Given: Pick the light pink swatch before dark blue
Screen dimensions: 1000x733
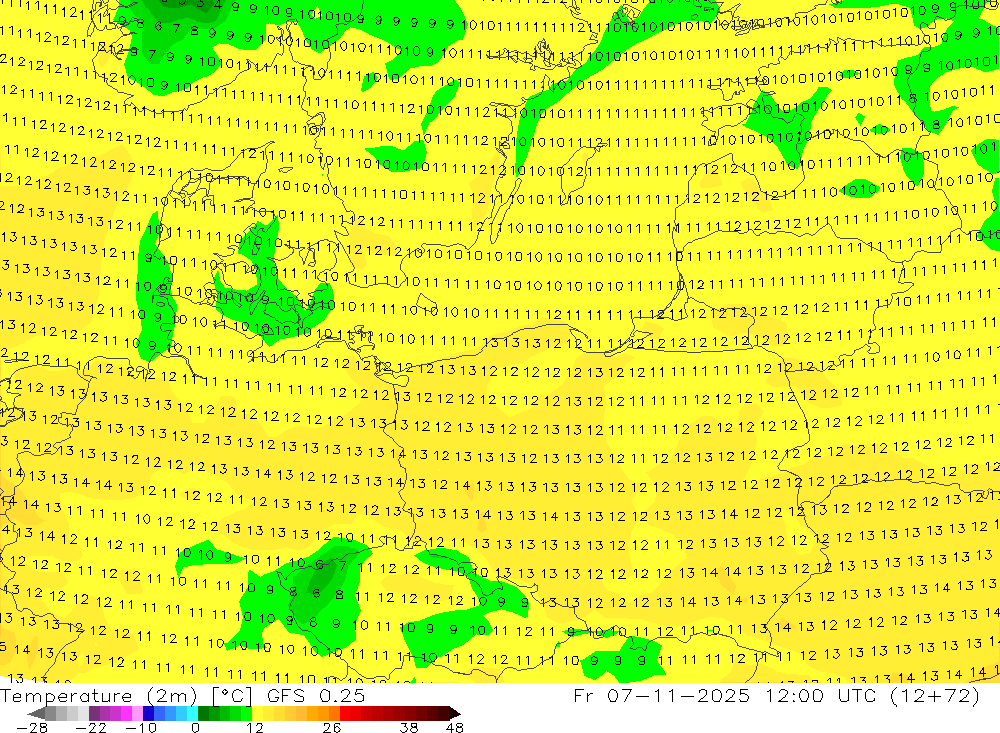Looking at the screenshot, I should [x=137, y=713].
